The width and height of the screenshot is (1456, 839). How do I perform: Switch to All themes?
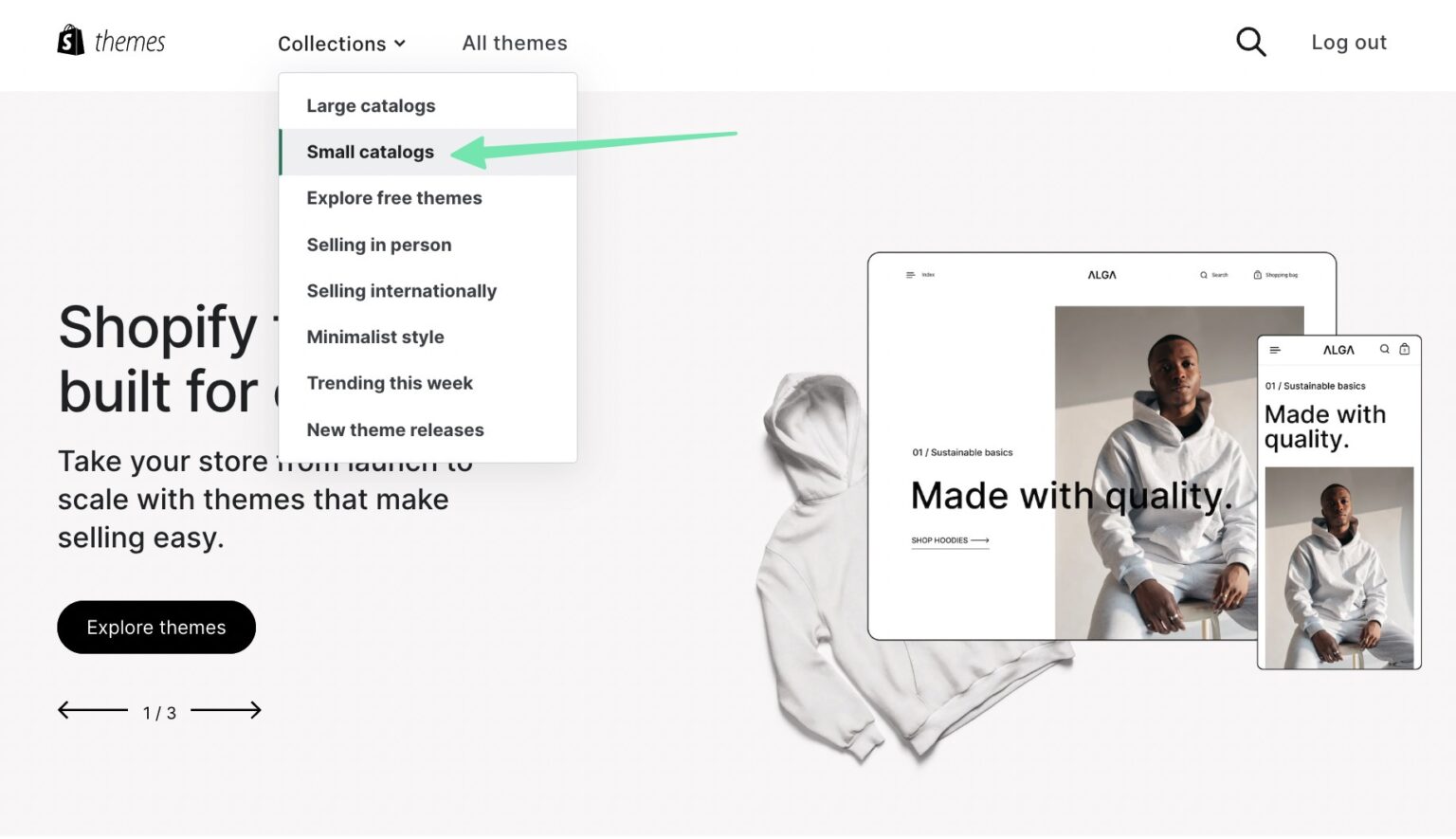(515, 43)
